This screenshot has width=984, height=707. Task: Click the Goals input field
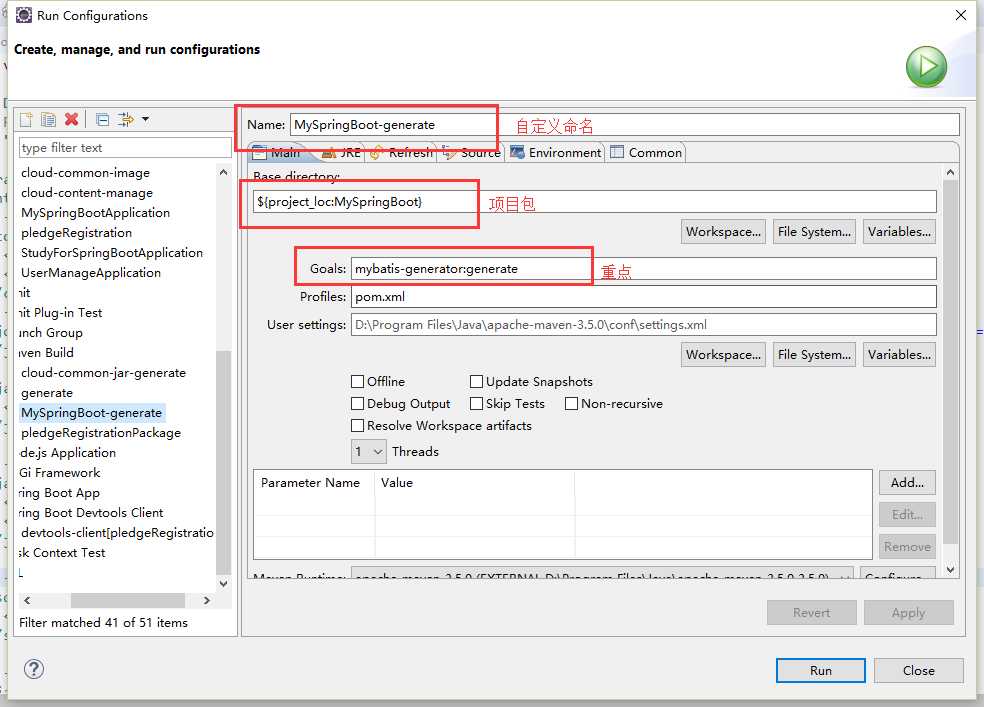(643, 268)
